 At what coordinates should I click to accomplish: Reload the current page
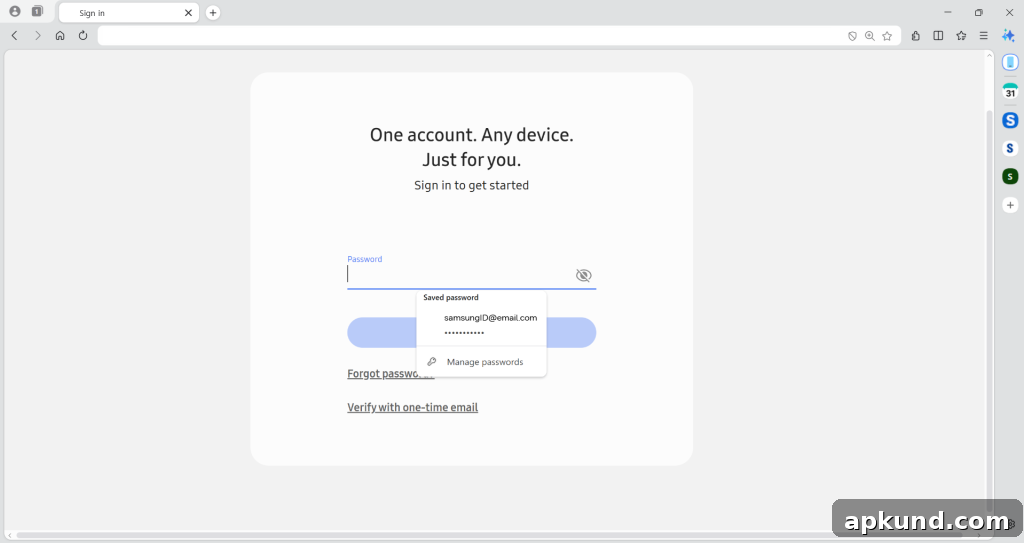pyautogui.click(x=83, y=35)
